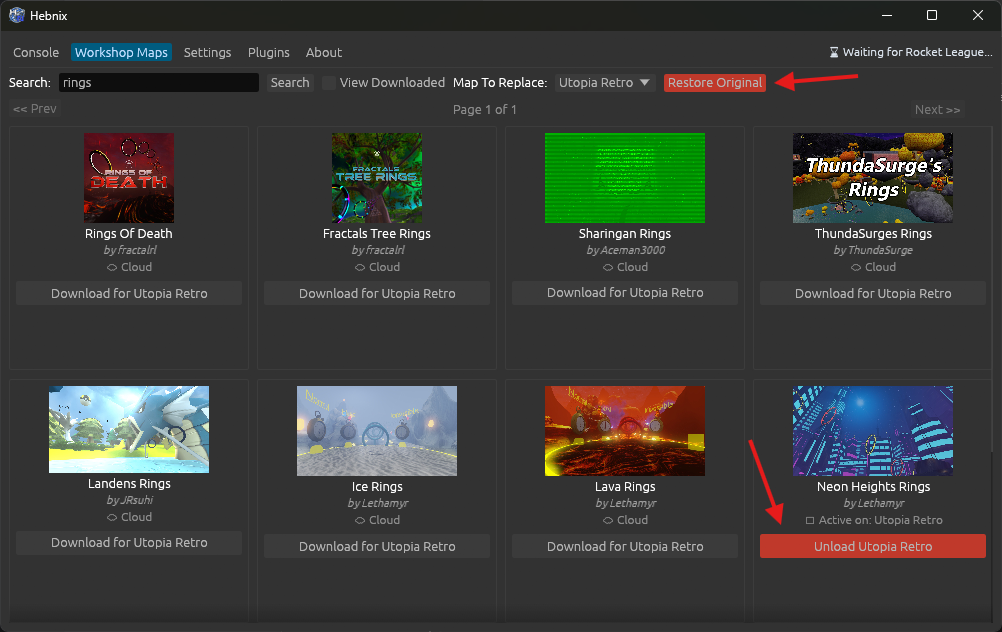The width and height of the screenshot is (1002, 632).
Task: Select the Ice Rings thumbnail
Action: pyautogui.click(x=377, y=431)
